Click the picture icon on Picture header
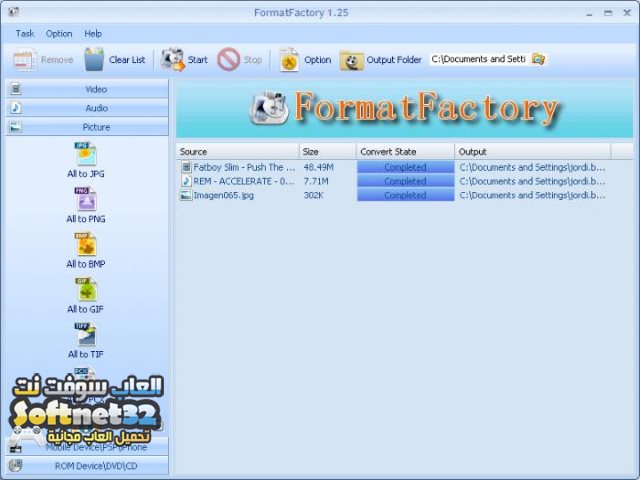 pos(16,127)
